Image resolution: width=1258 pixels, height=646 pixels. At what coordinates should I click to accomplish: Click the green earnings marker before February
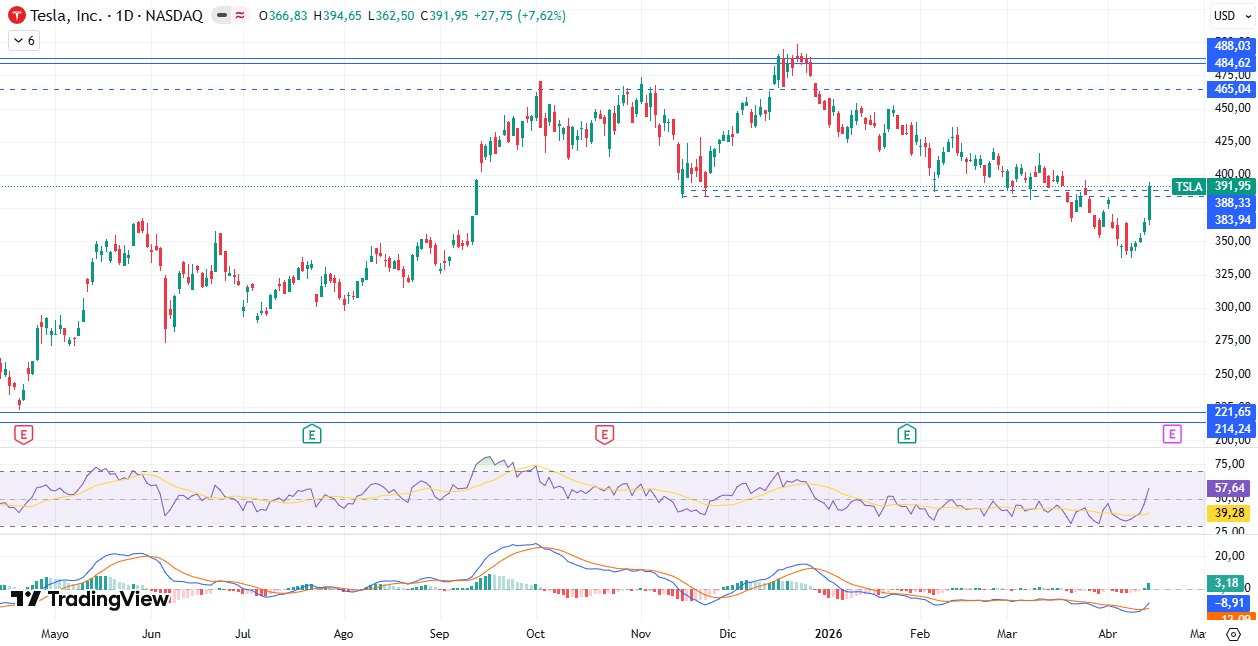[x=906, y=434]
